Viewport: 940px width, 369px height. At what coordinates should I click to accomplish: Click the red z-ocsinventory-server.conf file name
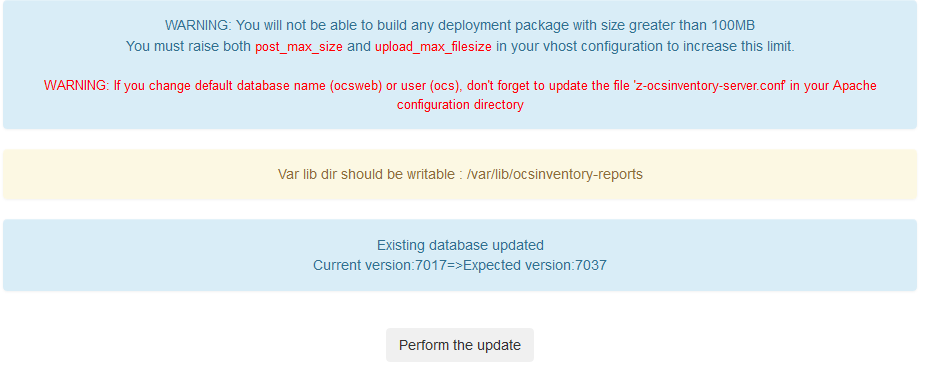710,86
